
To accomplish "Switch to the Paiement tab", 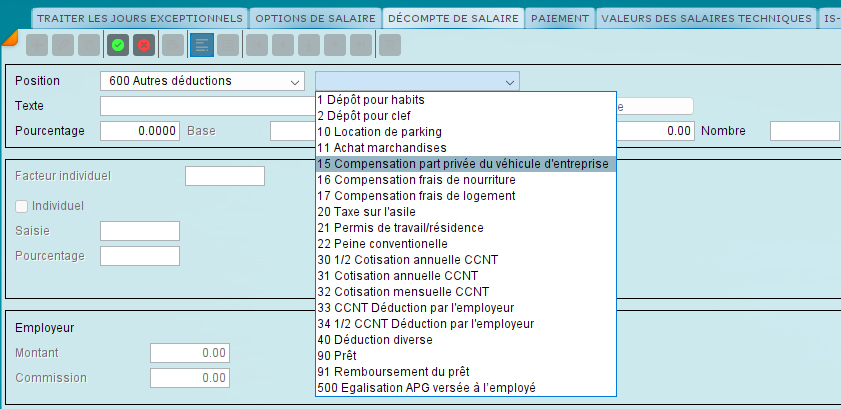I will pos(560,19).
